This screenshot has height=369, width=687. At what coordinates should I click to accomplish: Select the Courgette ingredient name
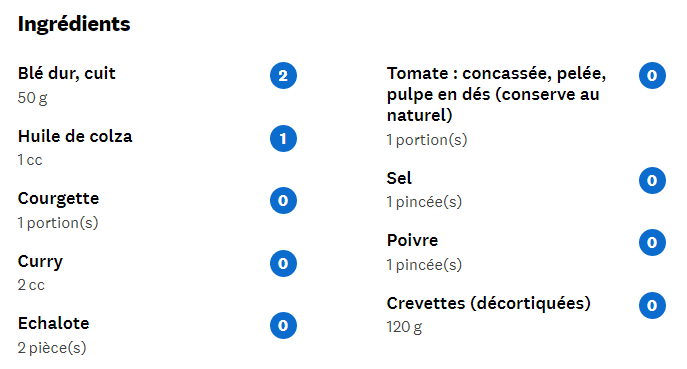point(58,199)
